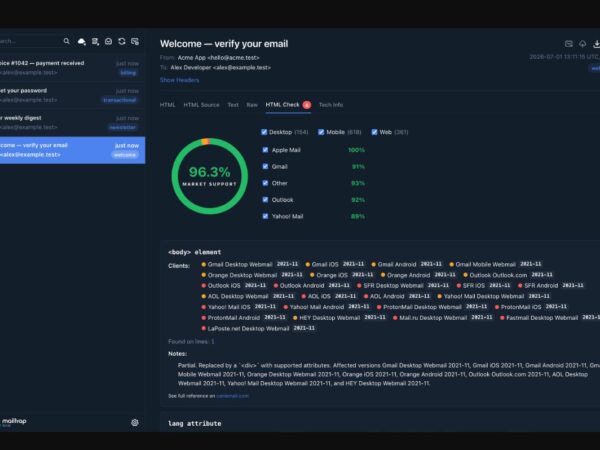Viewport: 600px width, 450px height.
Task: Switch to the Tech Info tab
Action: coord(331,105)
